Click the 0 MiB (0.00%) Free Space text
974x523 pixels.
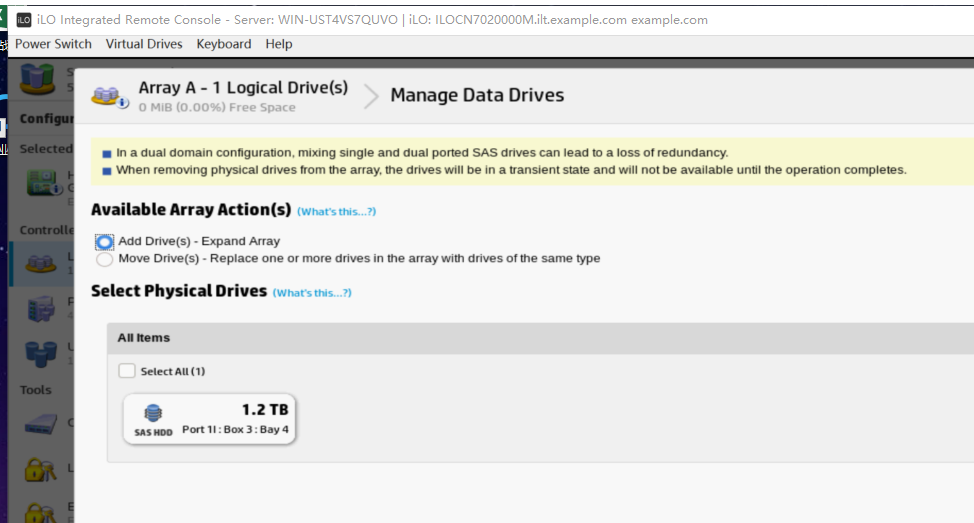(x=217, y=107)
